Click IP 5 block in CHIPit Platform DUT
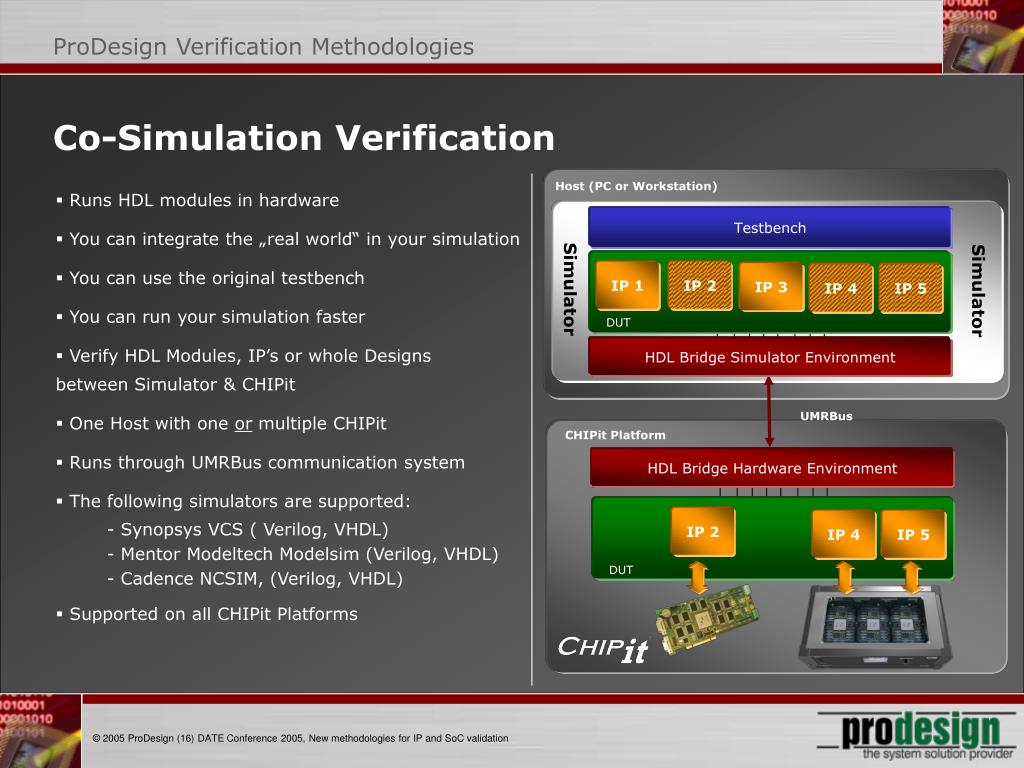Image resolution: width=1024 pixels, height=768 pixels. (913, 534)
